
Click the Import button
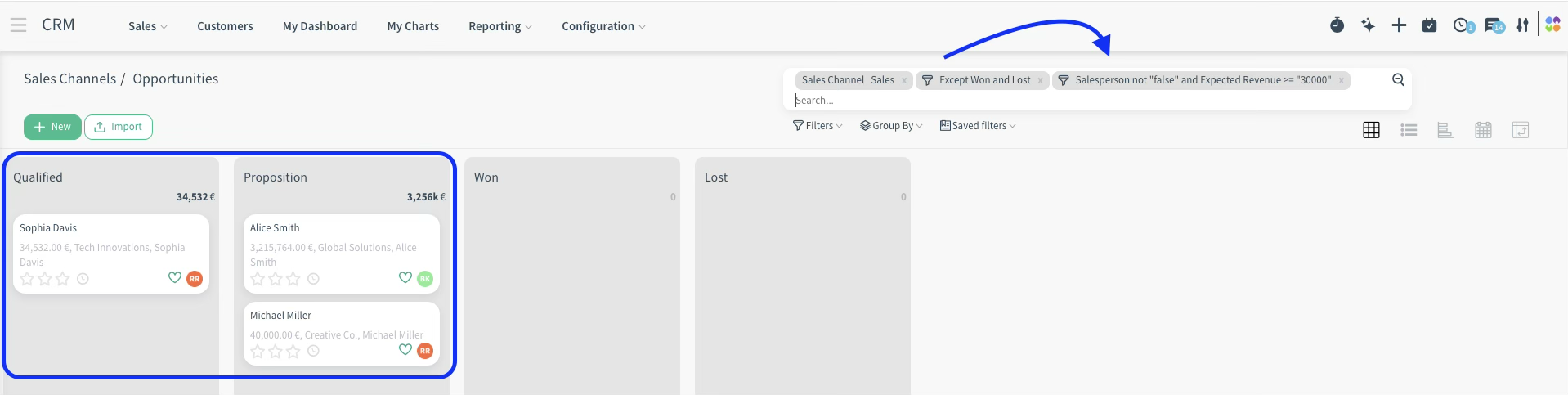[x=119, y=127]
